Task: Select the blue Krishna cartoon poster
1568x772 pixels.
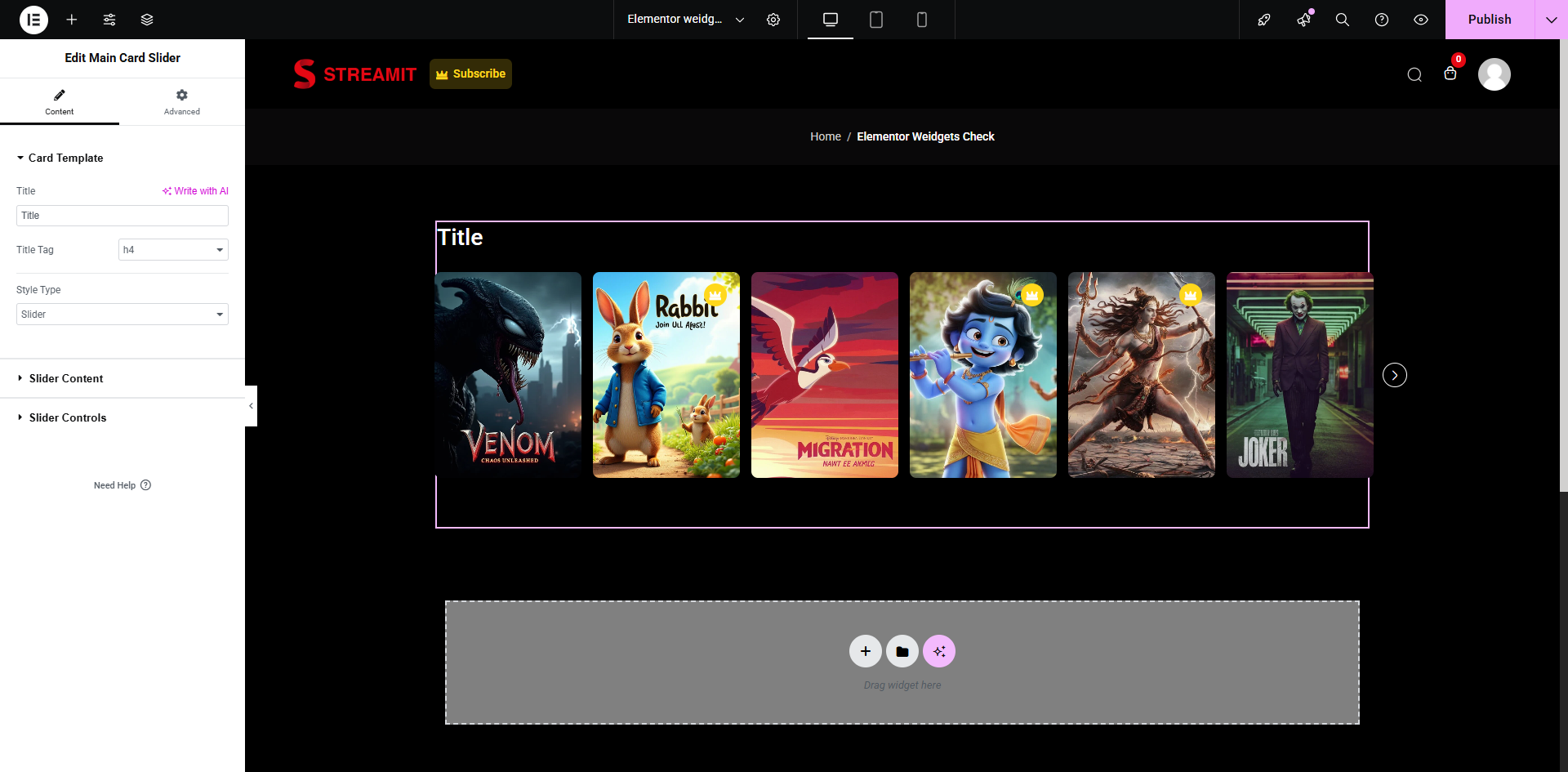Action: click(x=983, y=375)
